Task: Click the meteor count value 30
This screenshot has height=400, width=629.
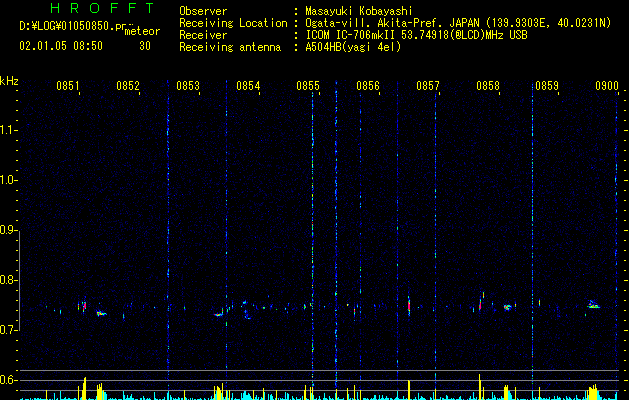Action: 145,46
